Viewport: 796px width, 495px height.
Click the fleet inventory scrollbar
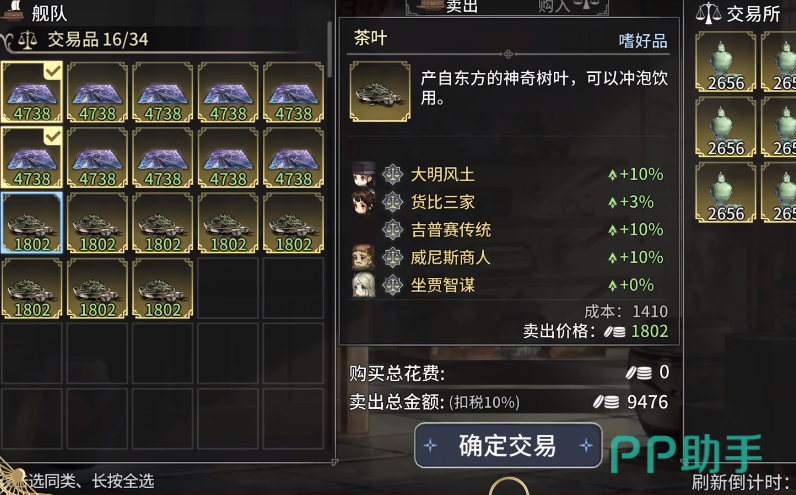point(329,50)
